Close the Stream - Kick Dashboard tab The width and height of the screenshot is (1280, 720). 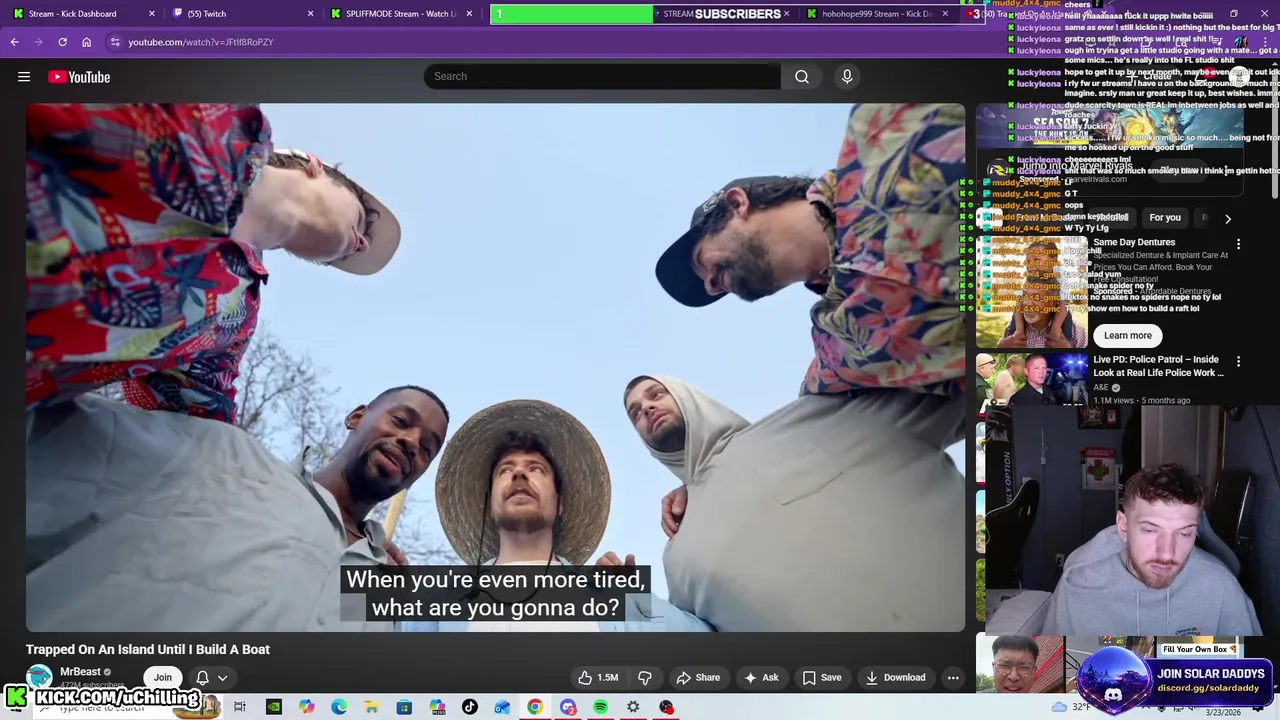[x=152, y=14]
